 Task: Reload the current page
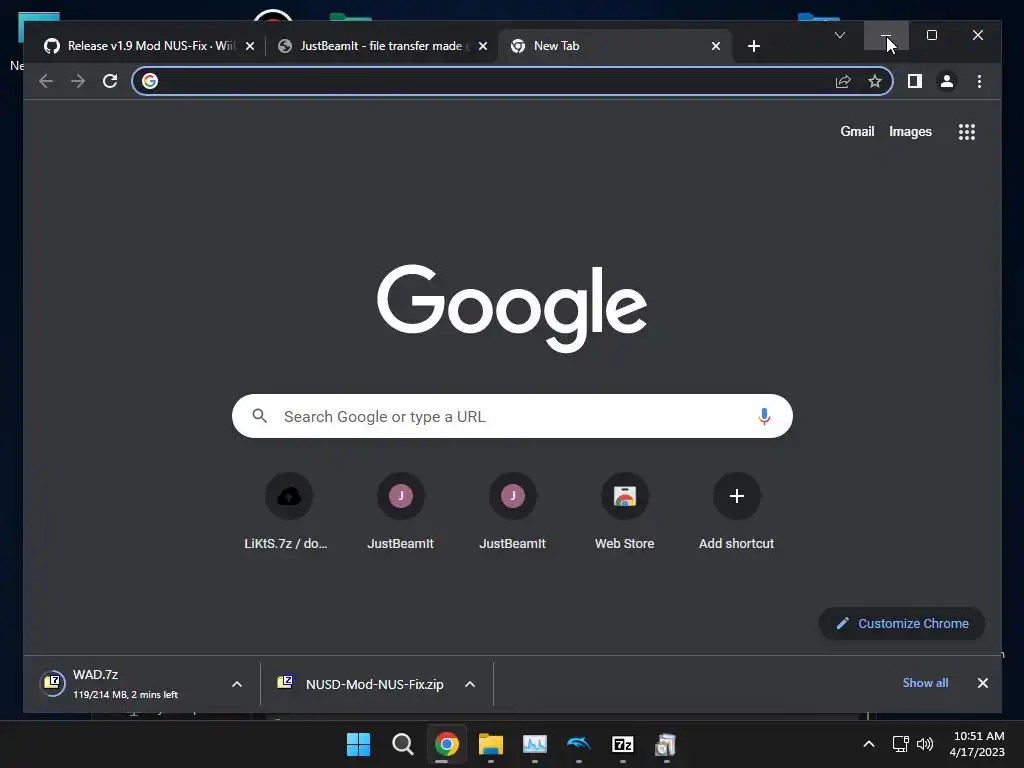point(110,81)
